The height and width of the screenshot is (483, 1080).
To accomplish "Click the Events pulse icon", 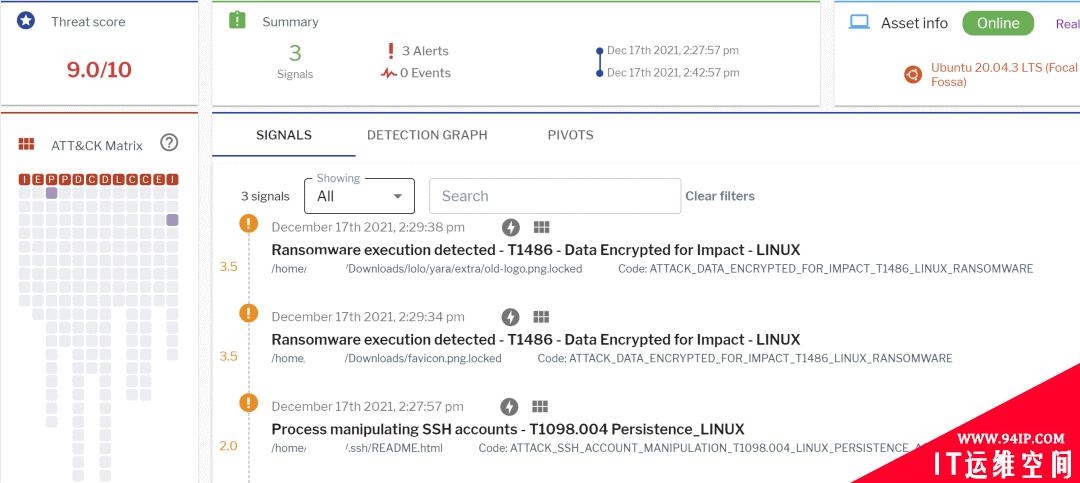I will point(388,72).
